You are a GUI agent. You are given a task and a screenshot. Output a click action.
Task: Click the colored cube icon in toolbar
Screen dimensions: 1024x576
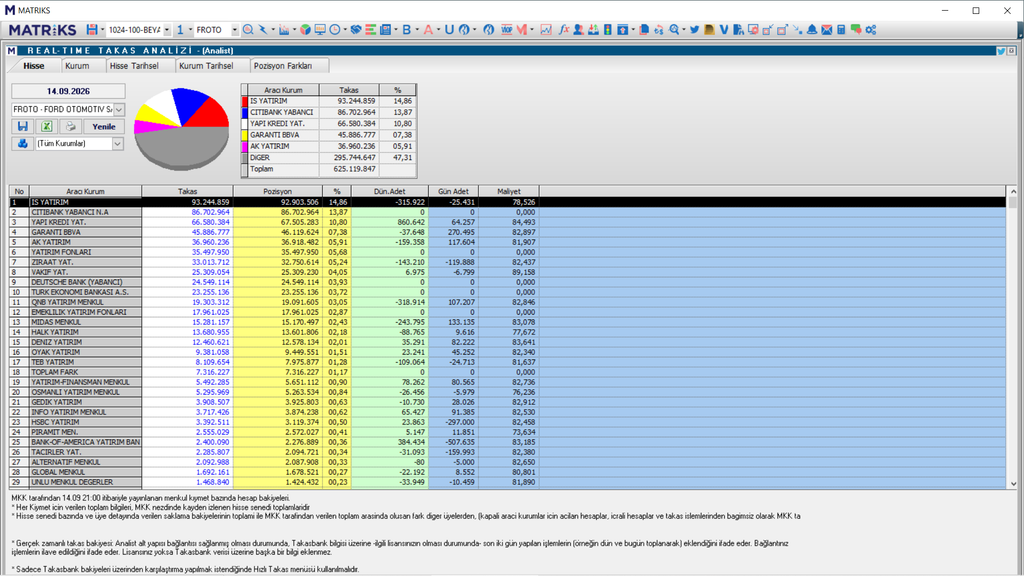[305, 30]
